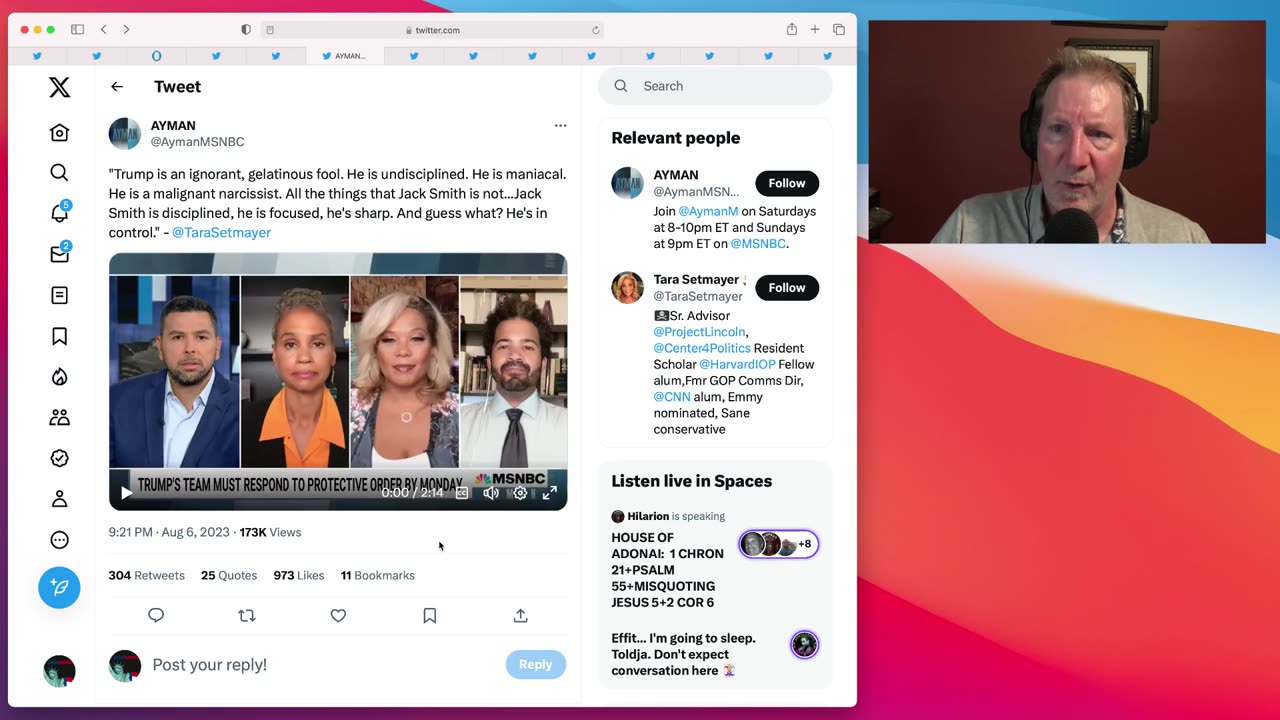Open Explore via sidebar magnifier icon

60,173
